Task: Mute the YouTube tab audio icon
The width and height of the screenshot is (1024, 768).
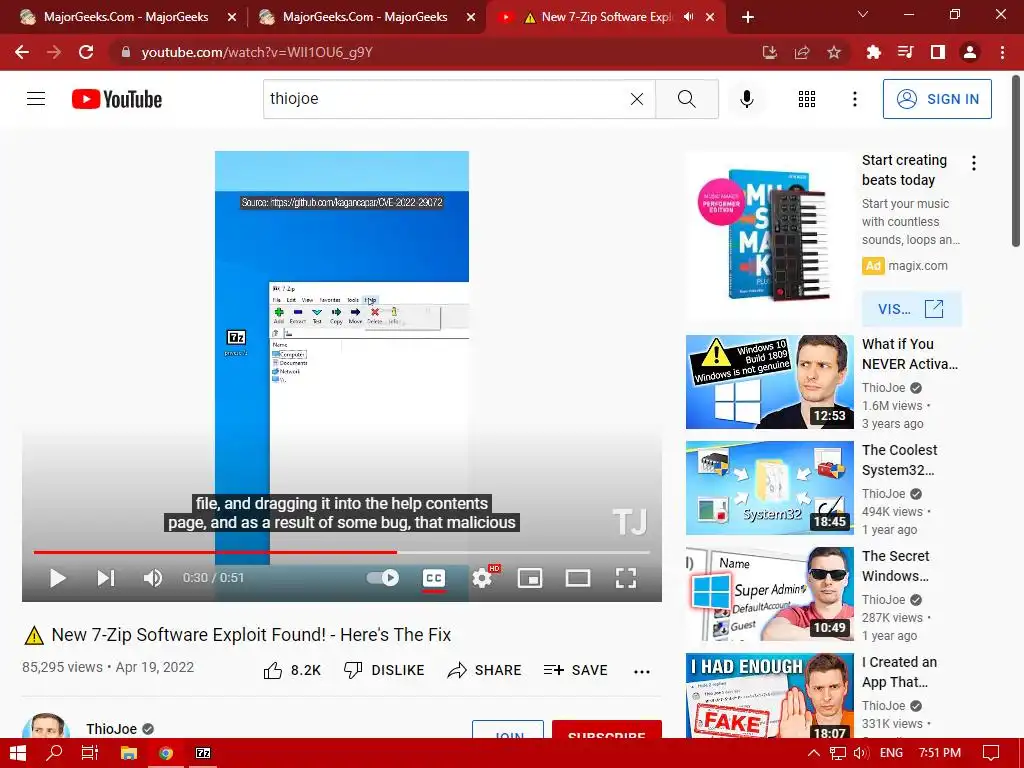Action: (688, 17)
